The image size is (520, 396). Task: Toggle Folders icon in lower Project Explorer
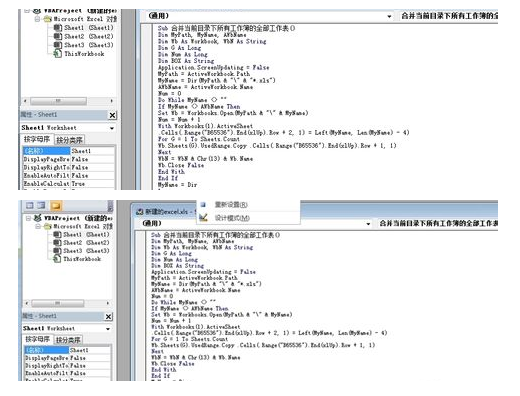click(56, 206)
